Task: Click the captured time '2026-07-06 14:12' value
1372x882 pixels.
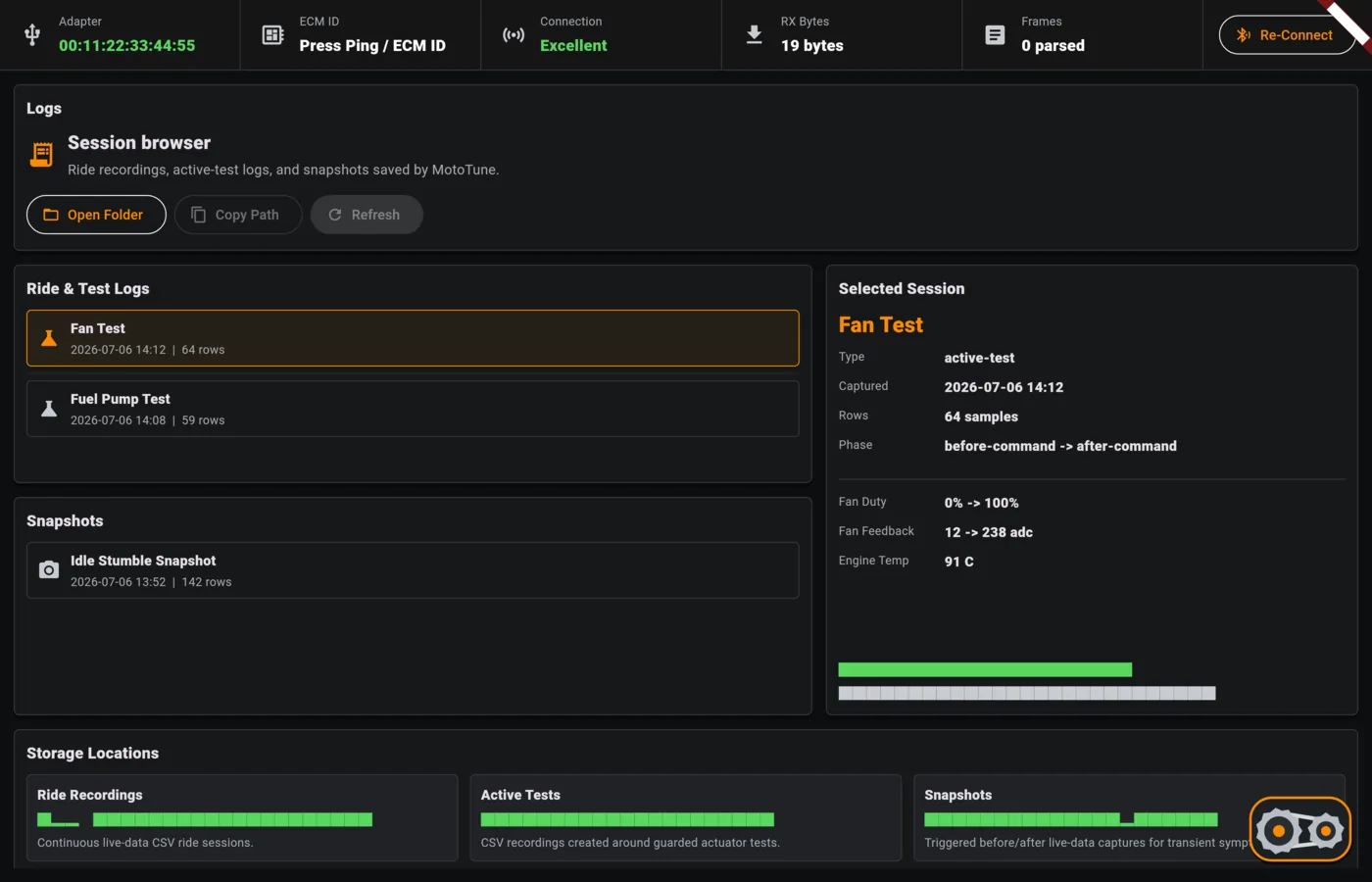Action: tap(1004, 387)
